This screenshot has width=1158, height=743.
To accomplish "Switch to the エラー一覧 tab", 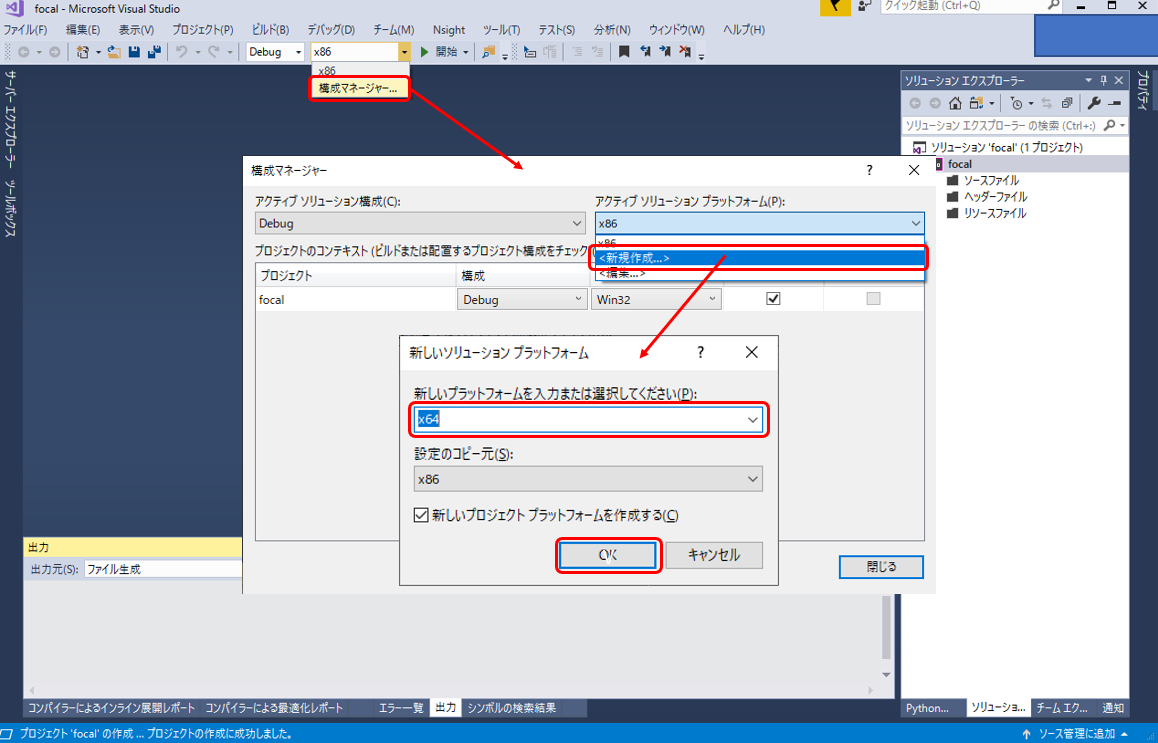I will tap(400, 708).
